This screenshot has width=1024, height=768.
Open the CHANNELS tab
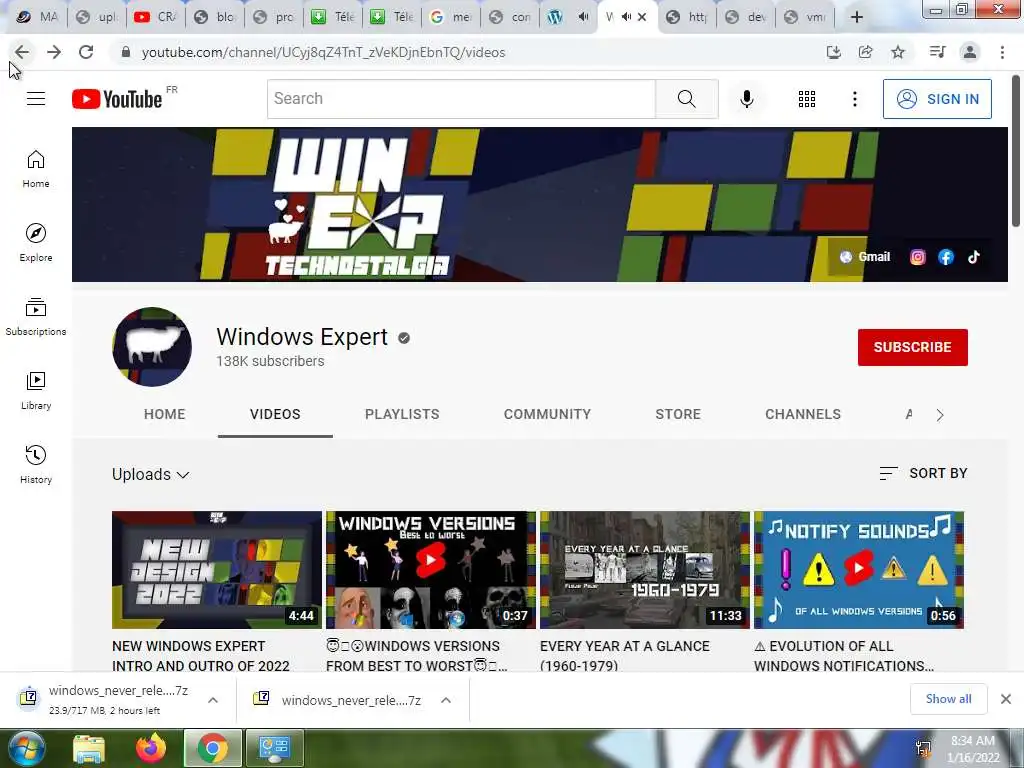[x=803, y=414]
